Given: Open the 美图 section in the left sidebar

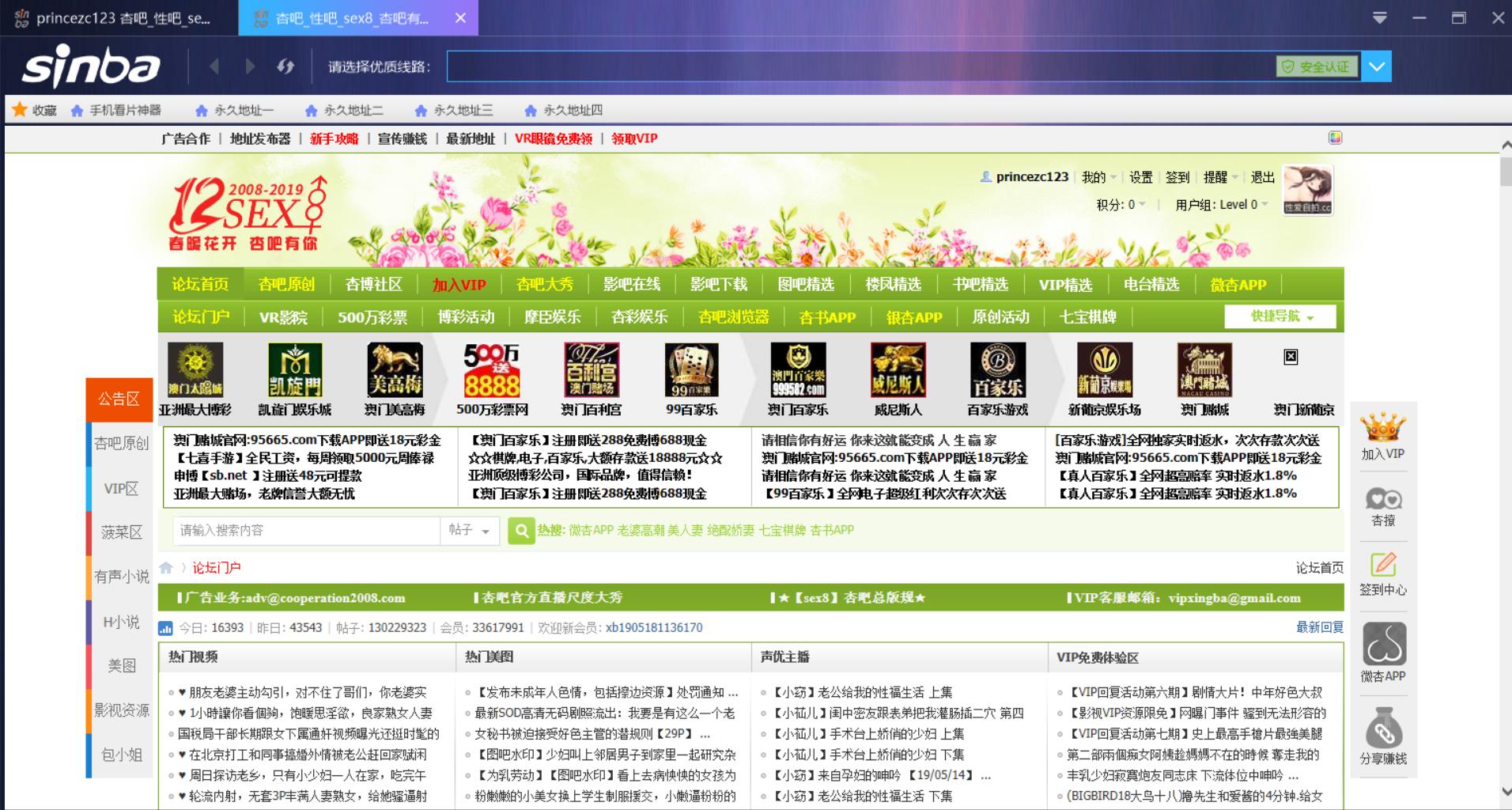Looking at the screenshot, I should point(121,666).
